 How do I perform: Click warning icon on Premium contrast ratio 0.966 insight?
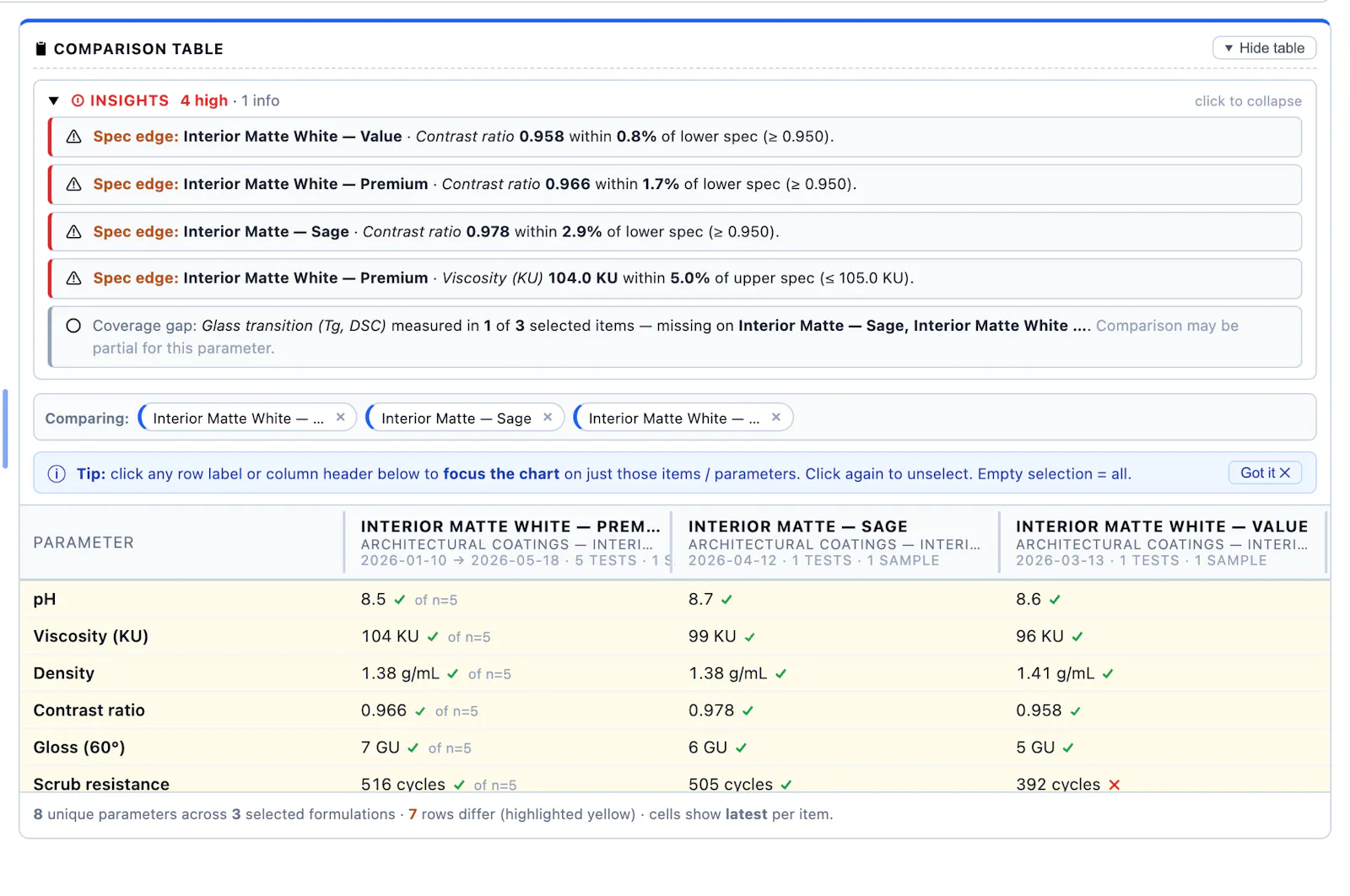[74, 184]
